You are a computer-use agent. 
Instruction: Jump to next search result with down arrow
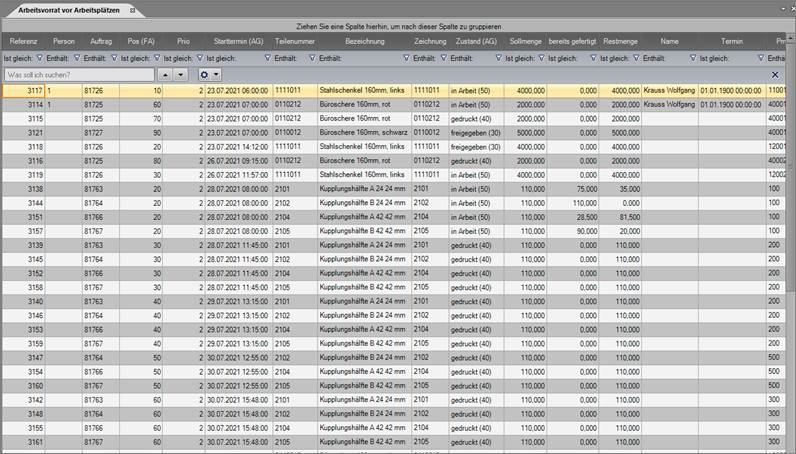[x=181, y=75]
